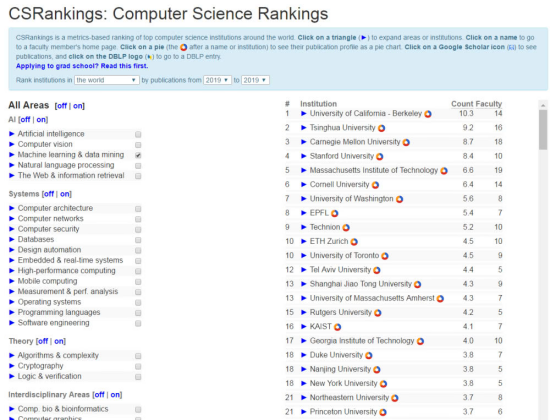
Task: Open Nanjing University pie chart
Action: (x=377, y=370)
